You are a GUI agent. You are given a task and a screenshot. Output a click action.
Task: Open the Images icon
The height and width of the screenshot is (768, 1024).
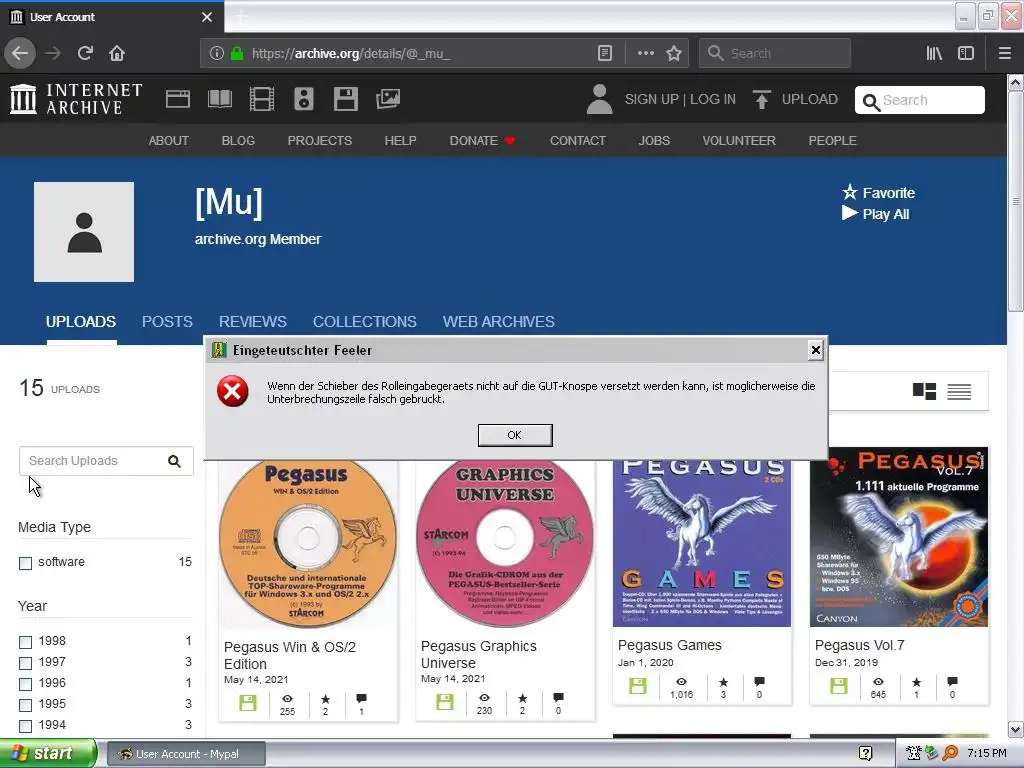(x=388, y=99)
